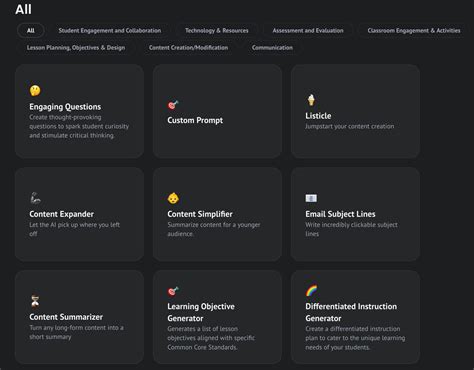The width and height of the screenshot is (474, 370).
Task: Click 'Create a differentiated instruction plan' text
Action: click(355, 338)
